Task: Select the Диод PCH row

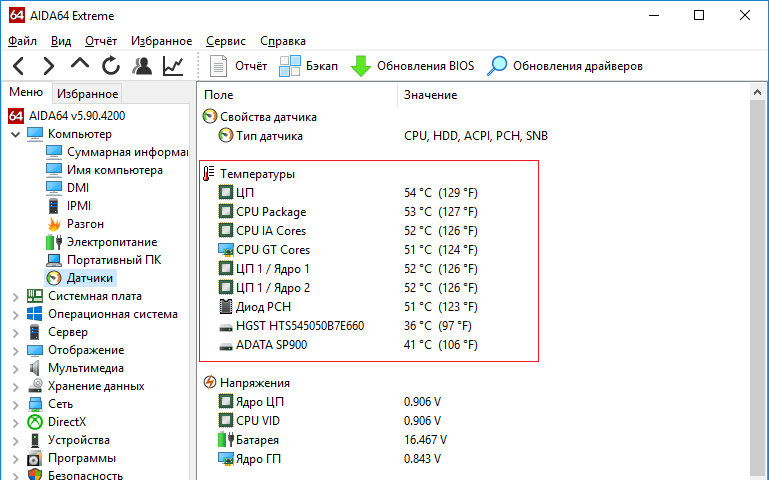Action: 348,307
